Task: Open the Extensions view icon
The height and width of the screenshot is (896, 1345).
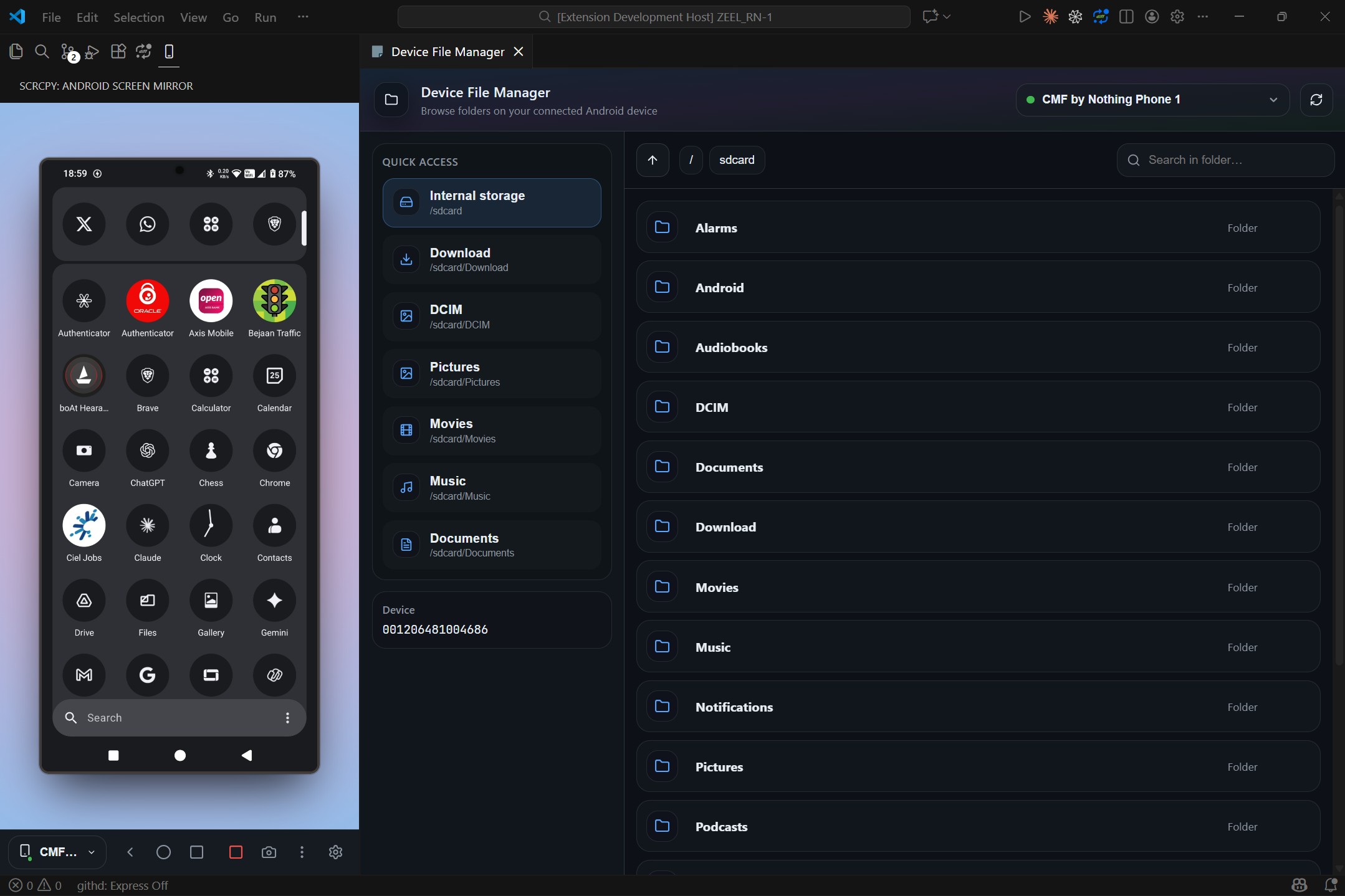Action: click(x=118, y=52)
